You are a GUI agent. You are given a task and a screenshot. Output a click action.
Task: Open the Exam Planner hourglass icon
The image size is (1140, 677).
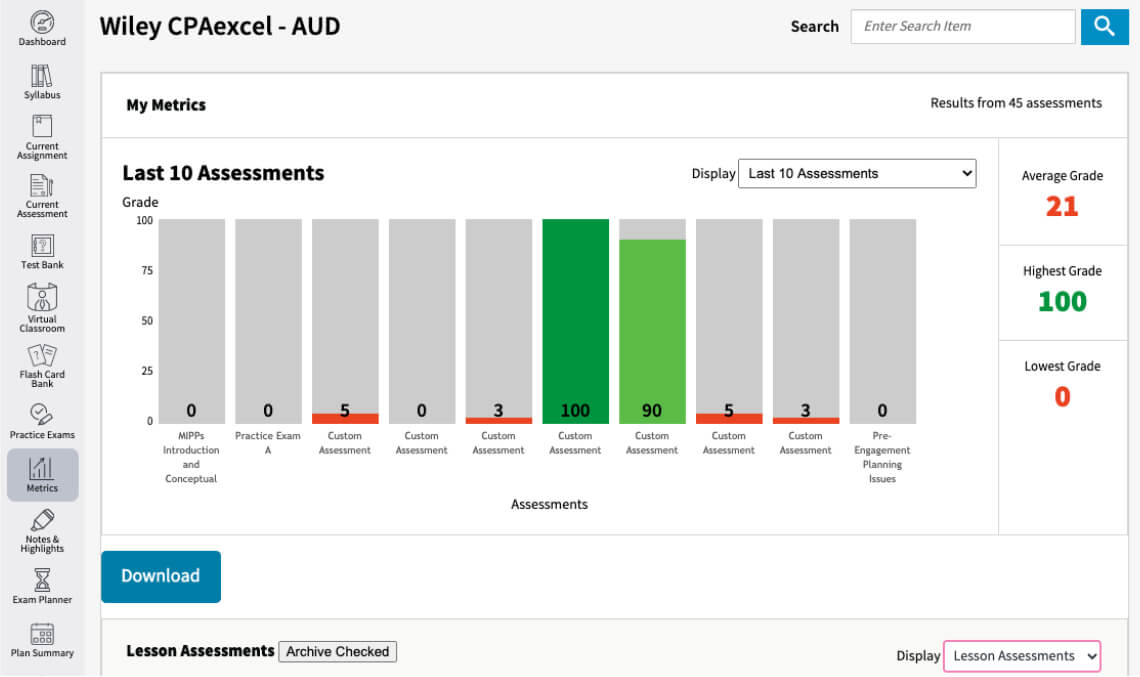tap(42, 580)
